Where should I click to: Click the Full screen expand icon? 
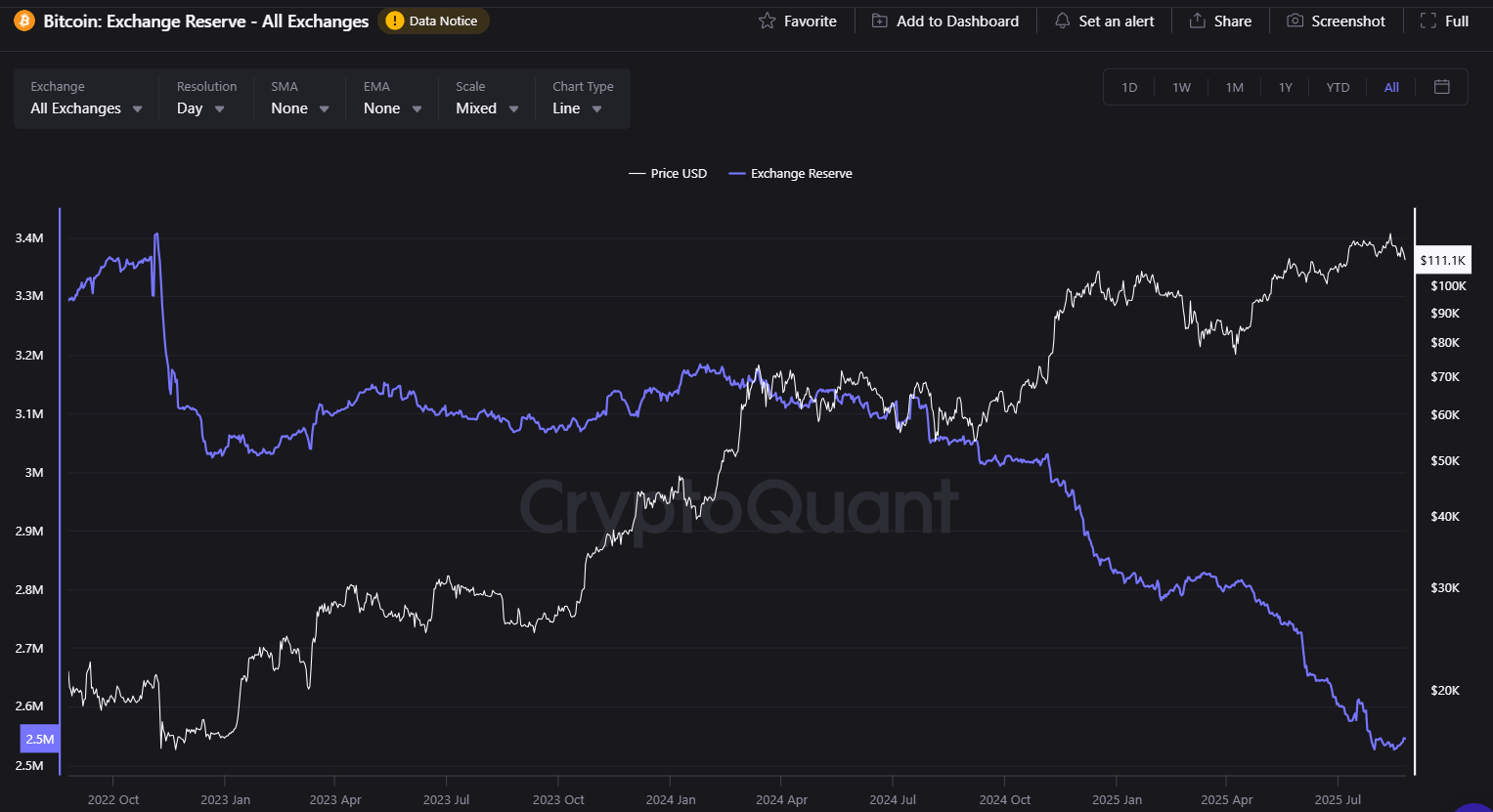tap(1428, 21)
